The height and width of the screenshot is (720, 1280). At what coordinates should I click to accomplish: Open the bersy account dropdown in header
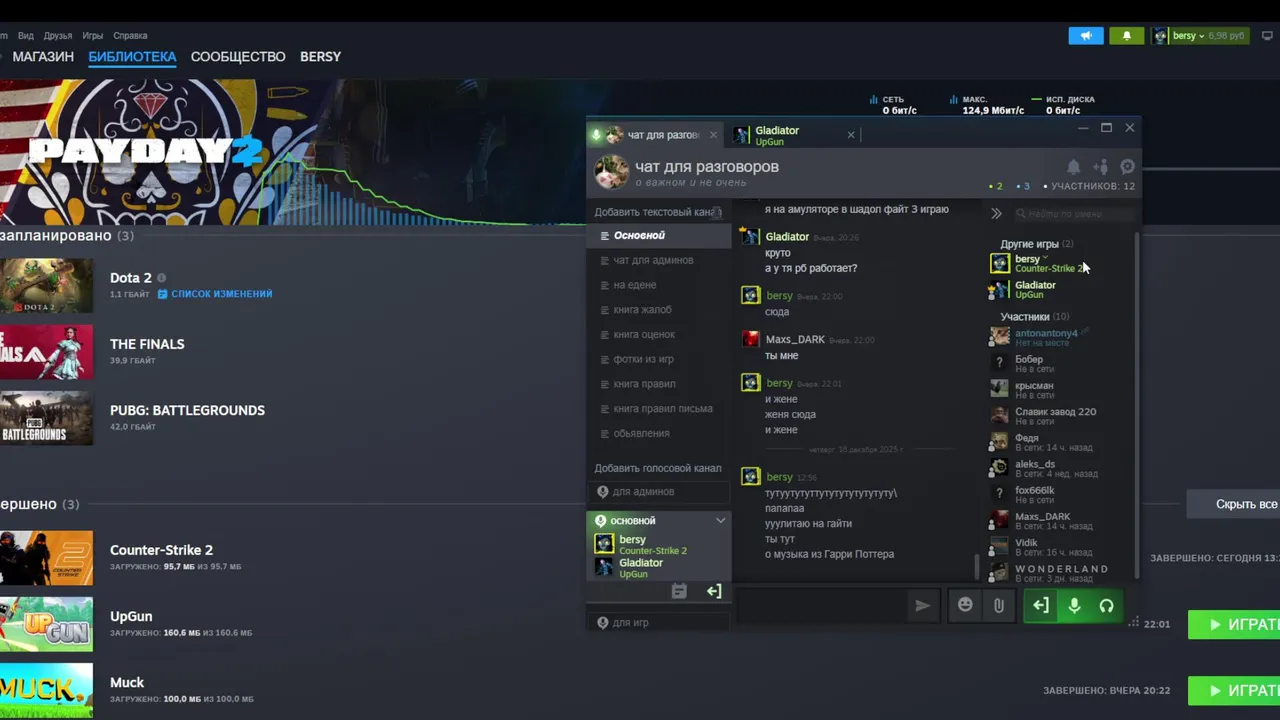click(1200, 36)
